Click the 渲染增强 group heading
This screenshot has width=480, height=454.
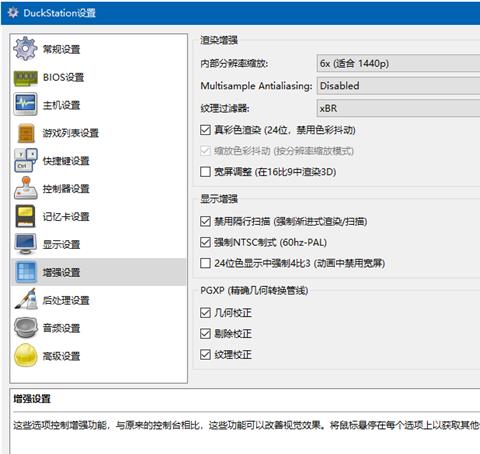(x=219, y=40)
